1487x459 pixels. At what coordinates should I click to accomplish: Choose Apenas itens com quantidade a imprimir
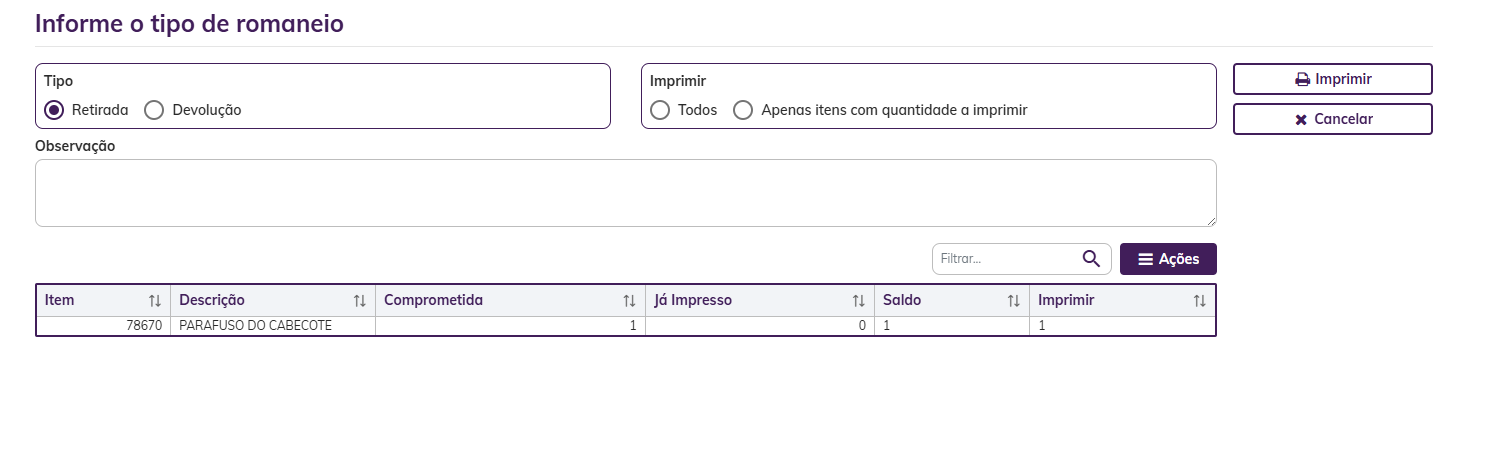click(x=743, y=110)
